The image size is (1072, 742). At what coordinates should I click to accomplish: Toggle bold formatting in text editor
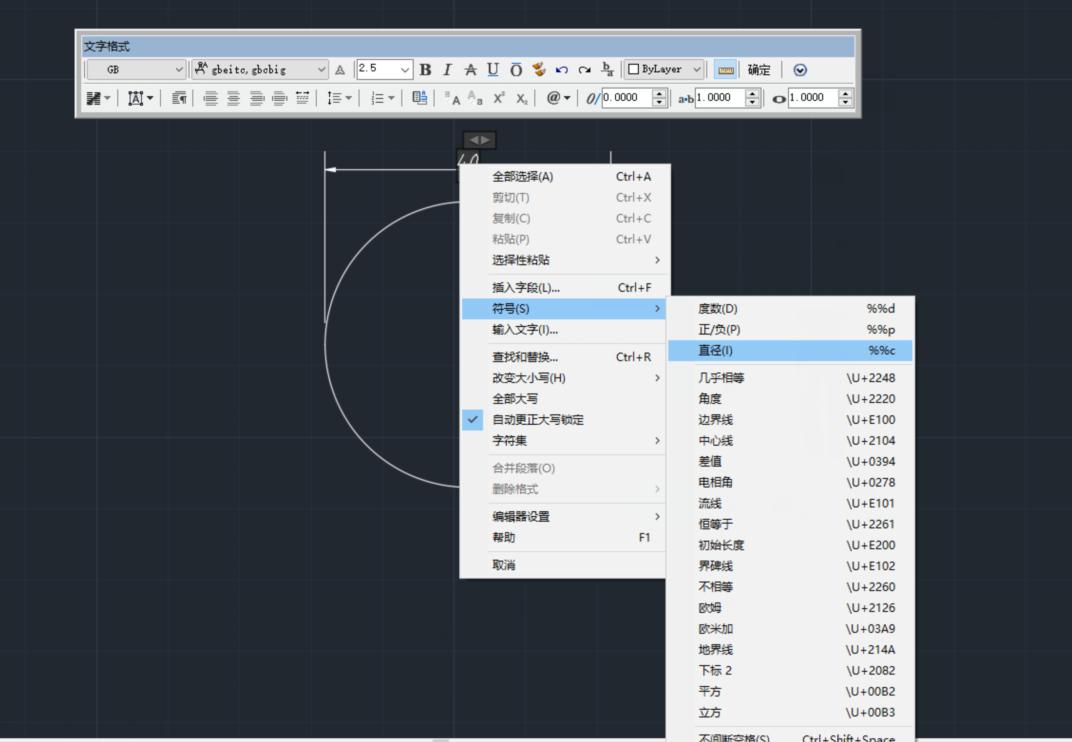[x=424, y=69]
